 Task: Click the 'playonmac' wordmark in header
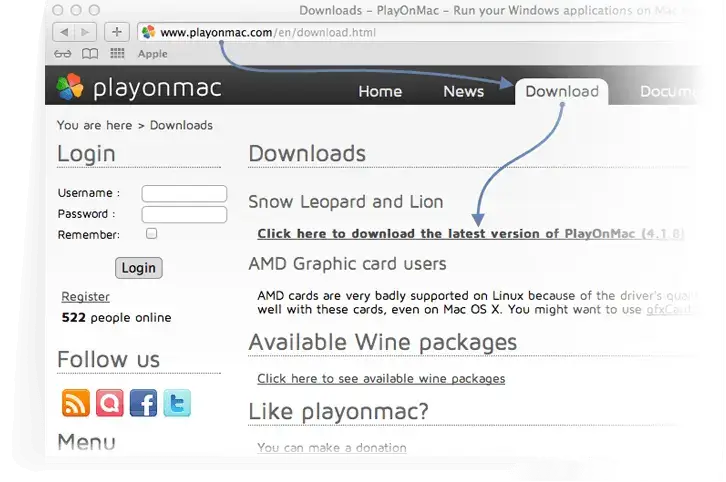point(157,88)
